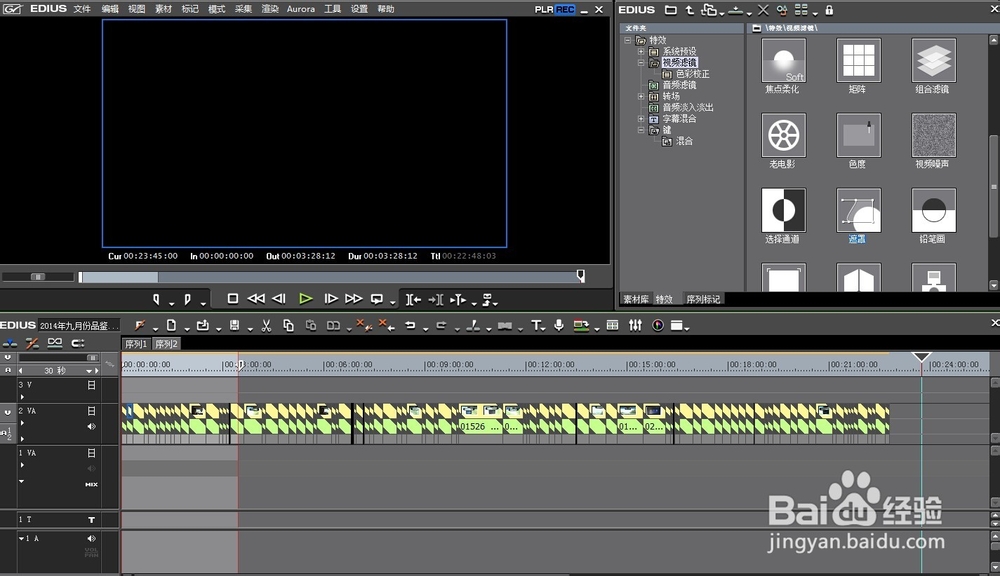
Task: Play the video with green play button
Action: [305, 299]
